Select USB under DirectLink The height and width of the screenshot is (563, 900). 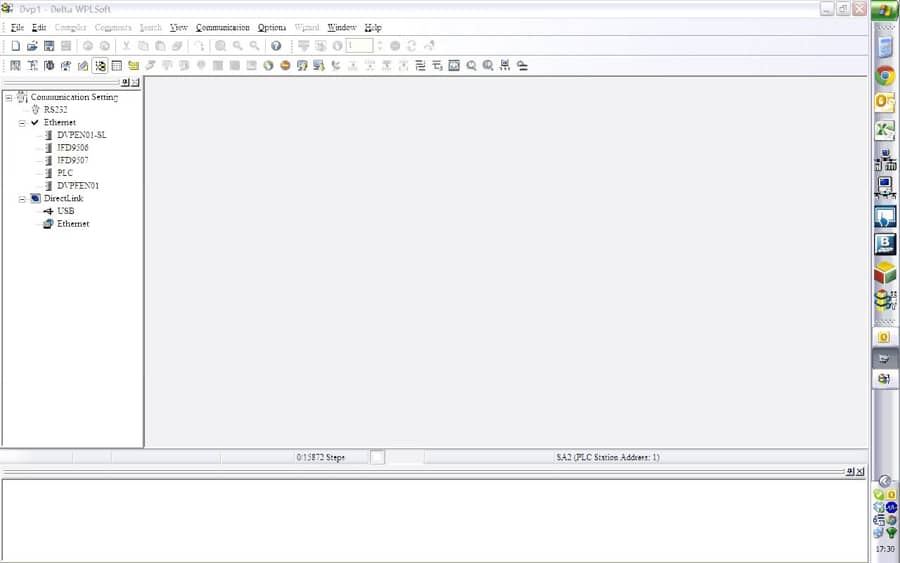coord(65,211)
